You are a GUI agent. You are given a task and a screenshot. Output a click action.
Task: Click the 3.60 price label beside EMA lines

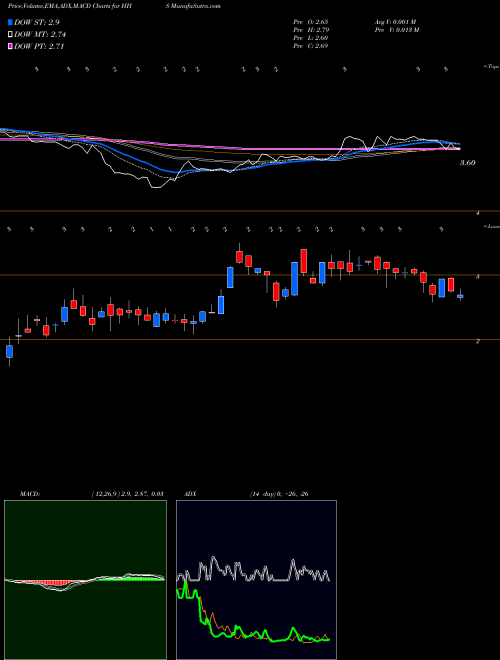coord(467,163)
